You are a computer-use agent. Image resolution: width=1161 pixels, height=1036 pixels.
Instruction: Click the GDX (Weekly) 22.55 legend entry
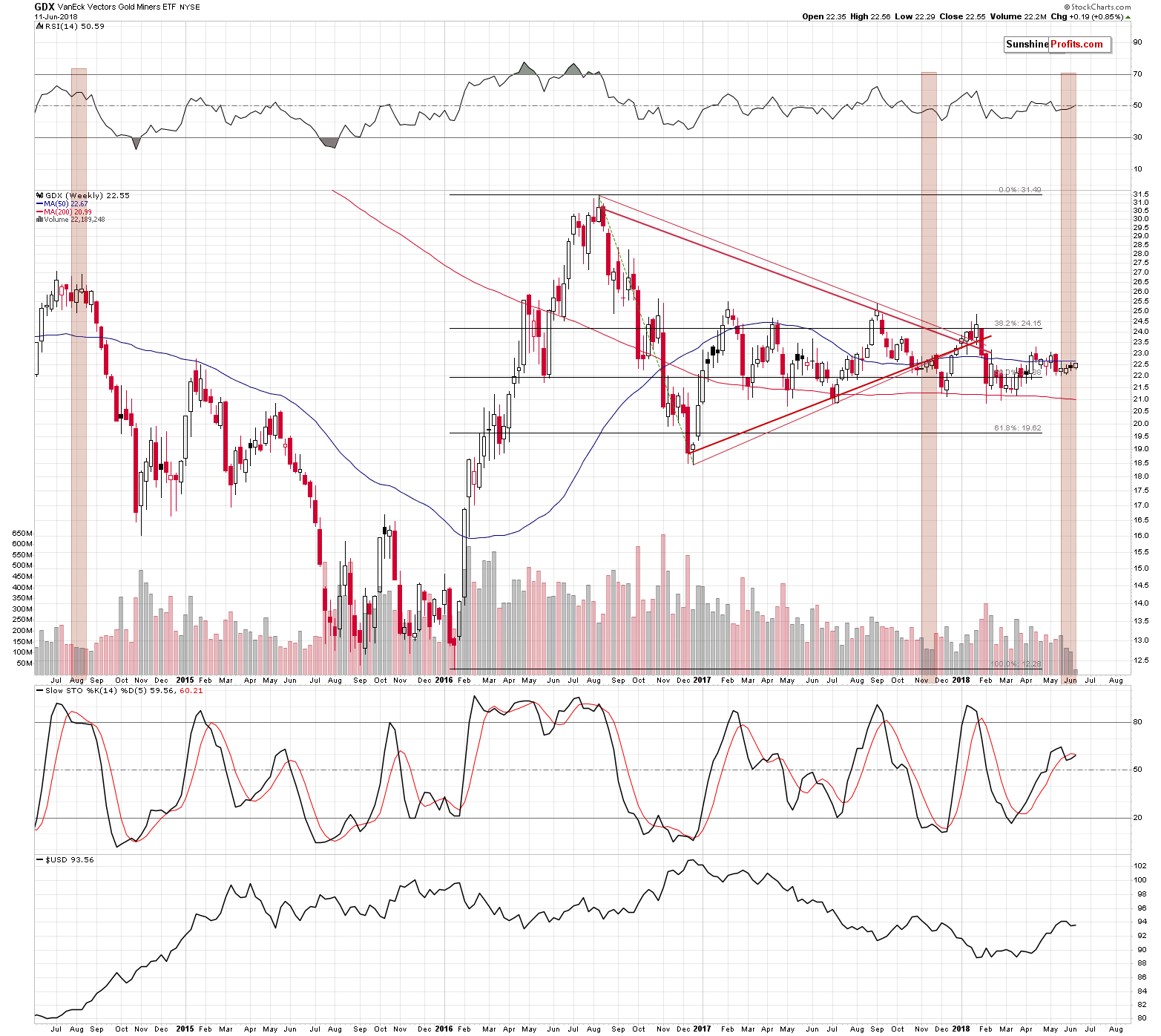pyautogui.click(x=87, y=195)
